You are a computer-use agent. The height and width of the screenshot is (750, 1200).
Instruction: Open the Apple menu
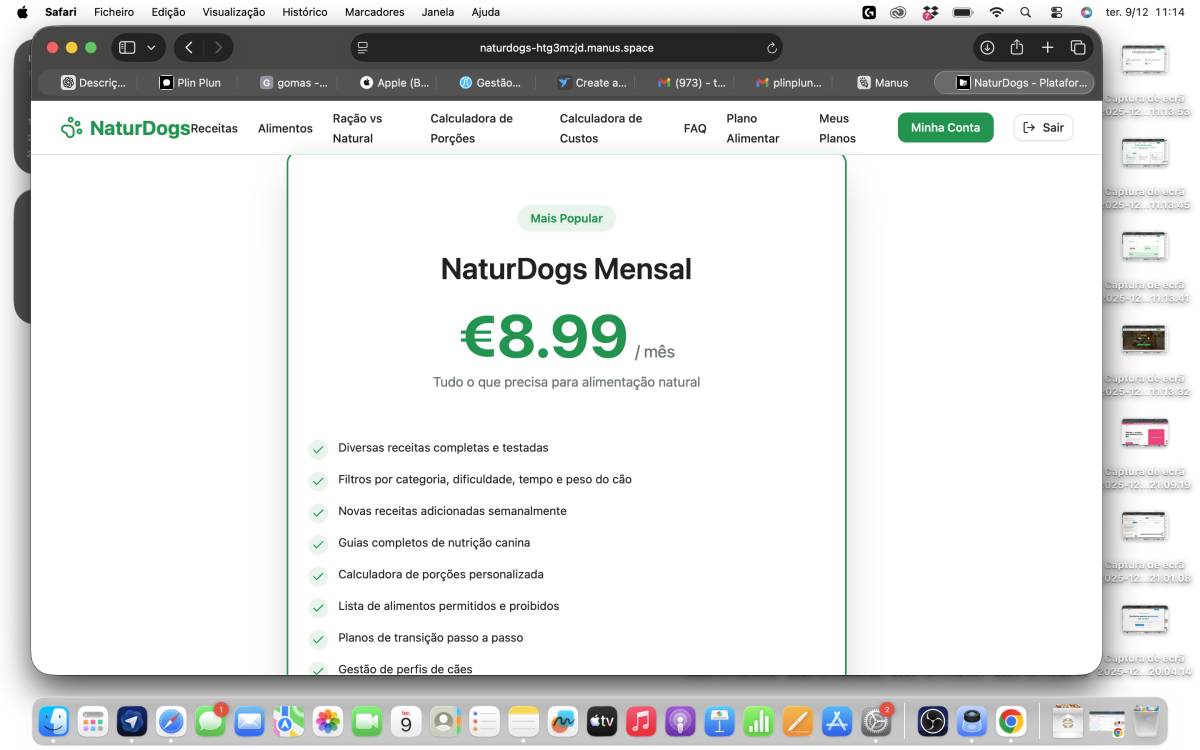23,12
